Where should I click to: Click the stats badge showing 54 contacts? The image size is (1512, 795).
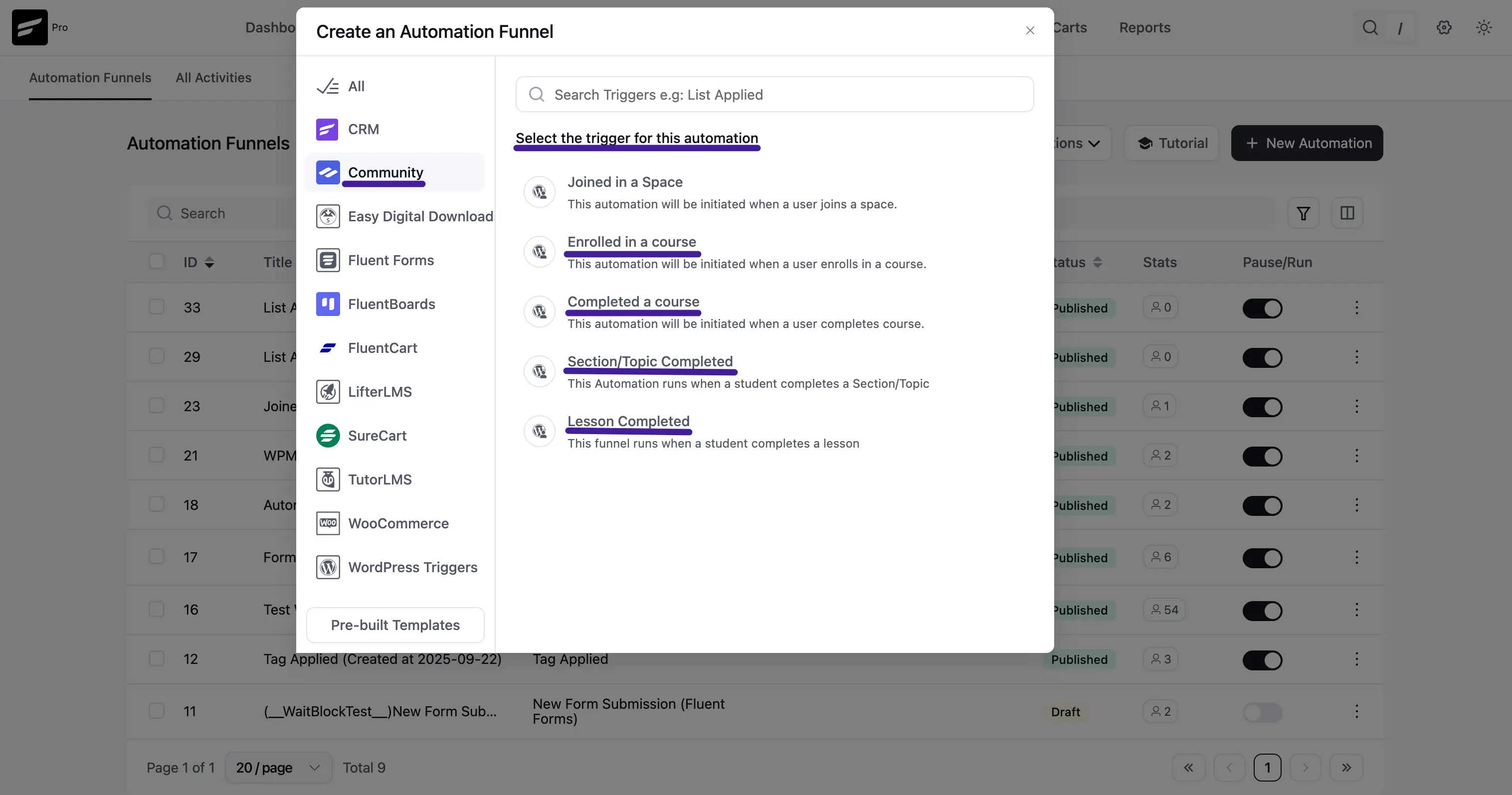point(1164,610)
